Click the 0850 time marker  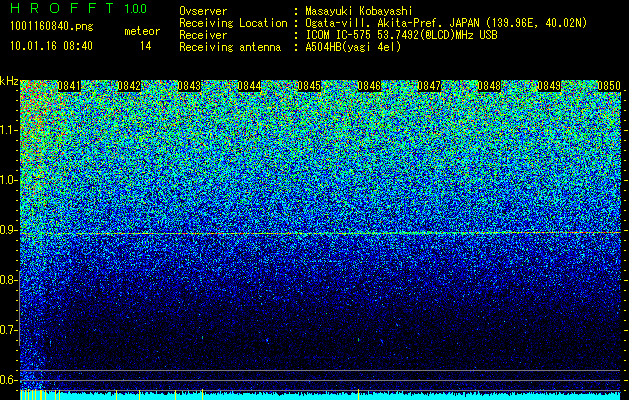(609, 86)
